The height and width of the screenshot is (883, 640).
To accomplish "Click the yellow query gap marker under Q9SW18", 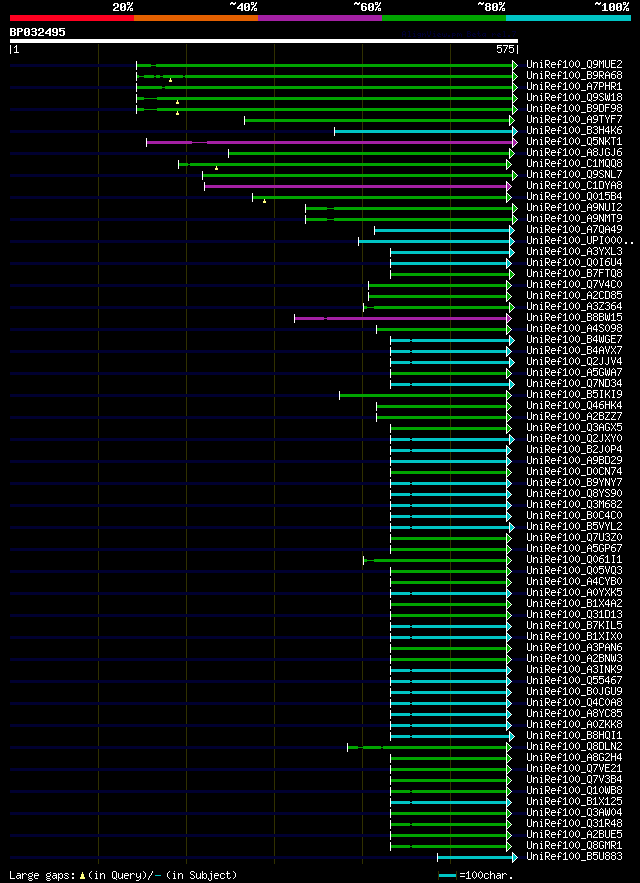I will pos(177,102).
